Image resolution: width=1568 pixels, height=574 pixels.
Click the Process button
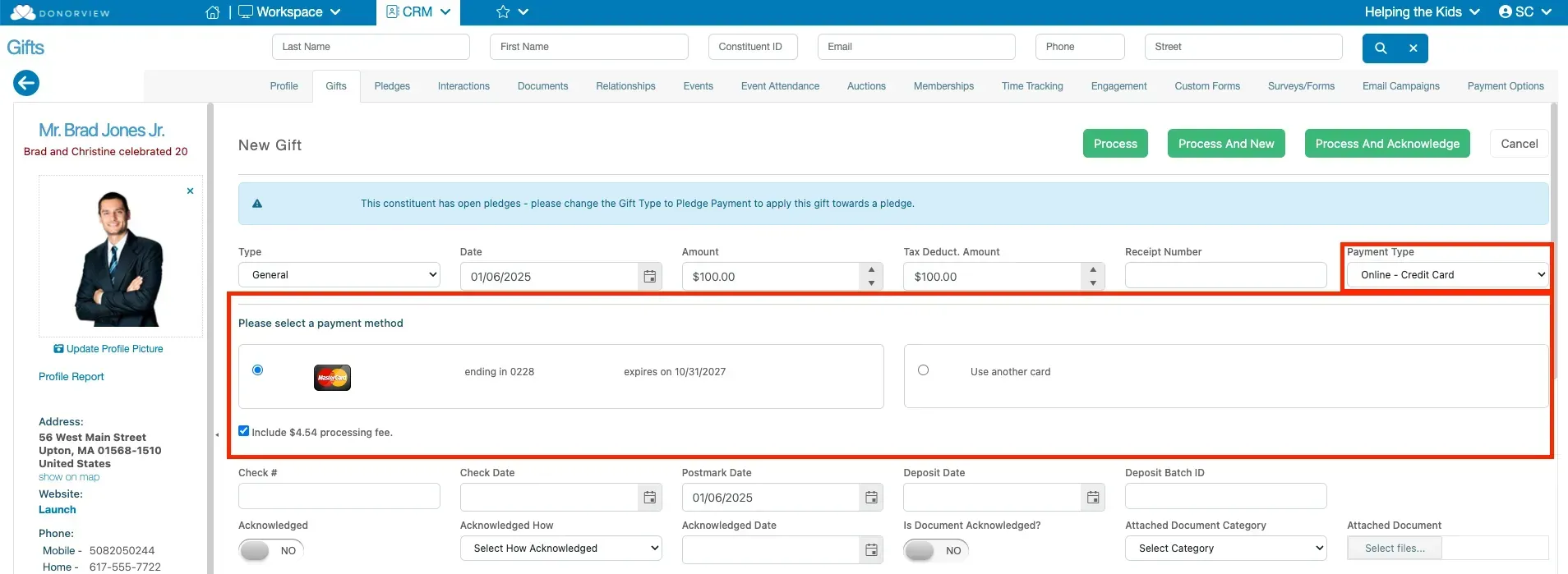(1115, 144)
